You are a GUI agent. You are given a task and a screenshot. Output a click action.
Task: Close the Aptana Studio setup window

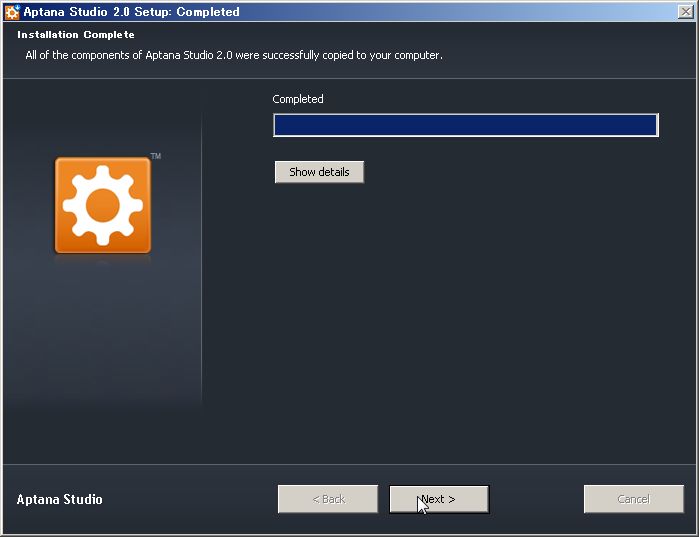pyautogui.click(x=685, y=12)
